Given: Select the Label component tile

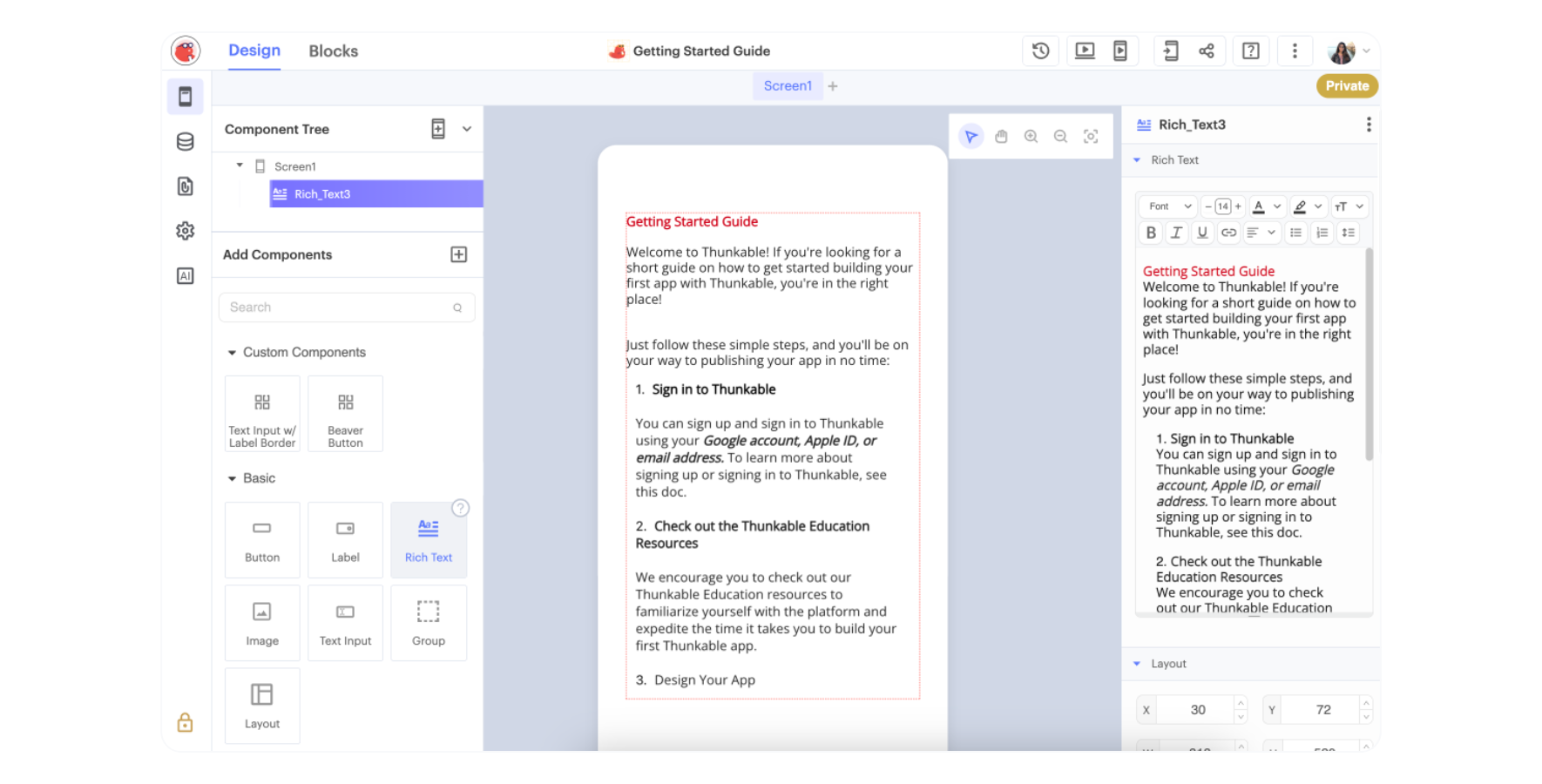Looking at the screenshot, I should [x=345, y=540].
